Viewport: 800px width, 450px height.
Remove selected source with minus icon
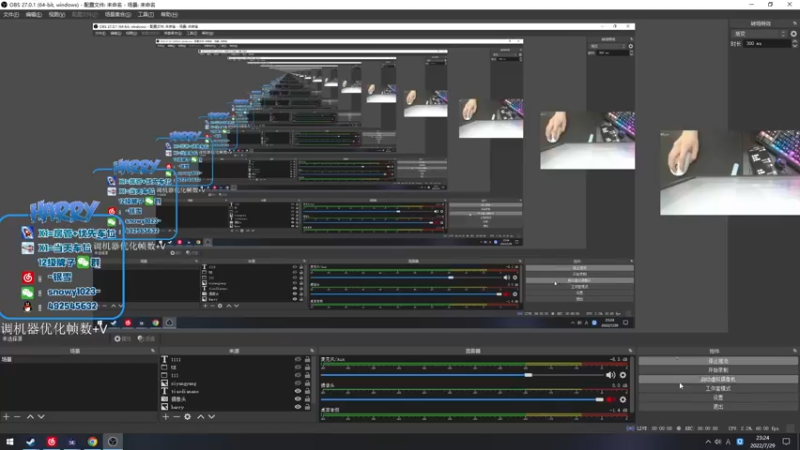(x=177, y=417)
